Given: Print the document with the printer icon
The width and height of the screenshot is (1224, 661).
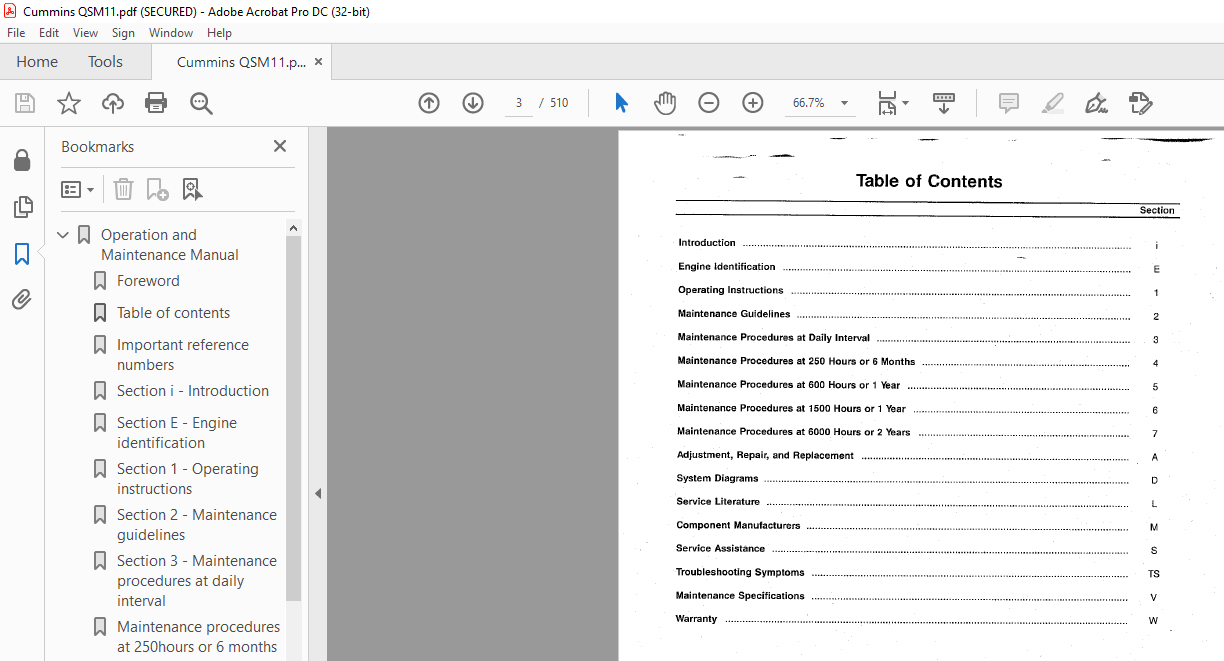Looking at the screenshot, I should point(156,103).
